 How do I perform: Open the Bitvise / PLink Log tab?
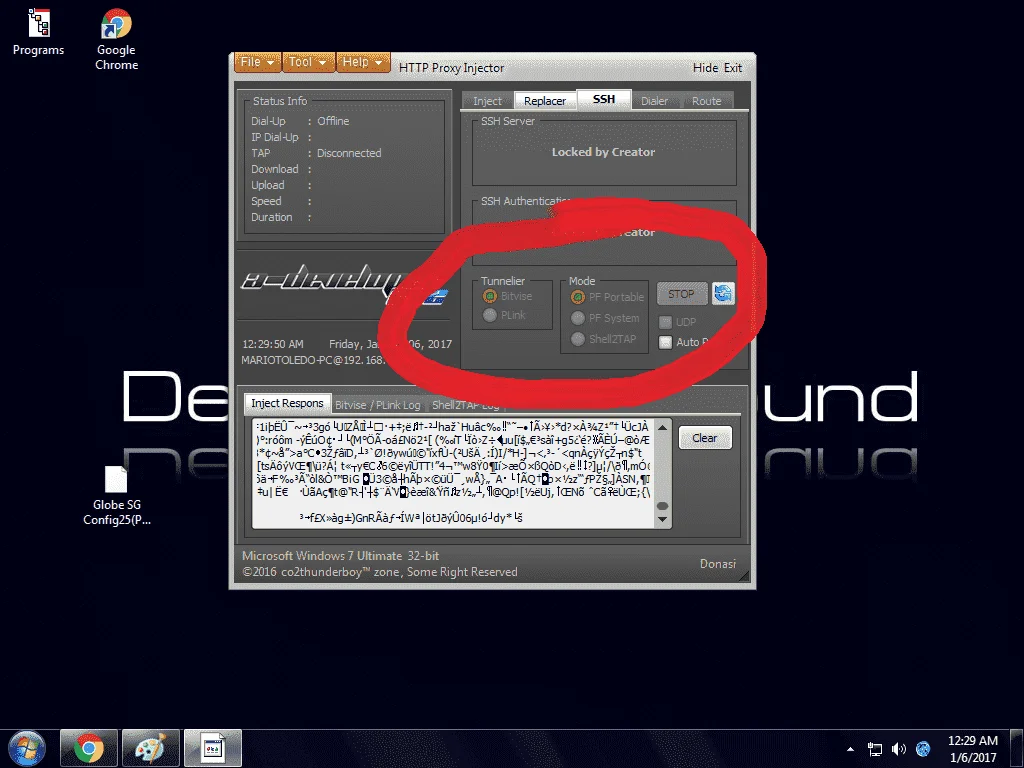point(377,406)
